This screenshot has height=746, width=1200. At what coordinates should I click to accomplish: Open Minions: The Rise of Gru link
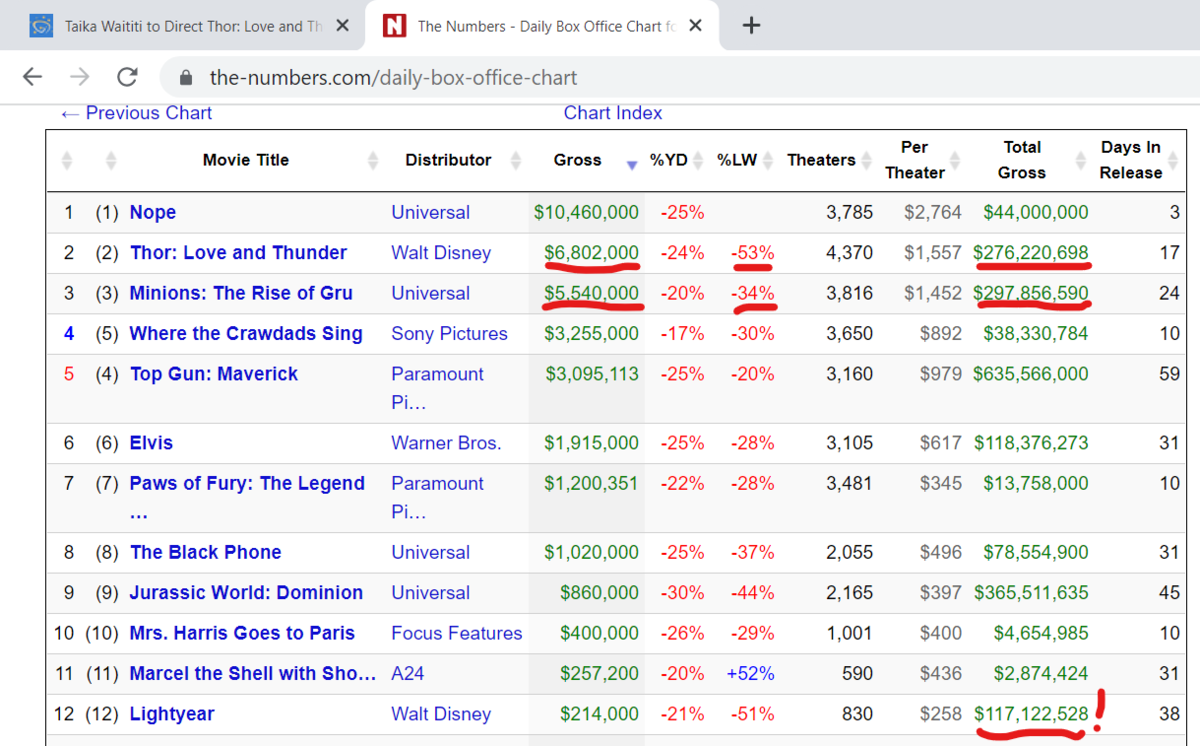(x=241, y=293)
